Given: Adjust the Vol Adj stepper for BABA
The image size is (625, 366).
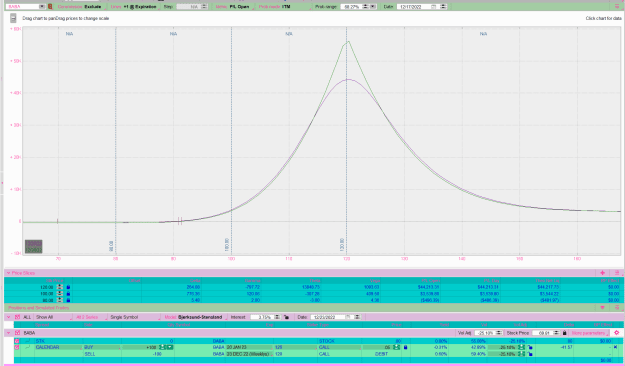Looking at the screenshot, I should point(499,333).
